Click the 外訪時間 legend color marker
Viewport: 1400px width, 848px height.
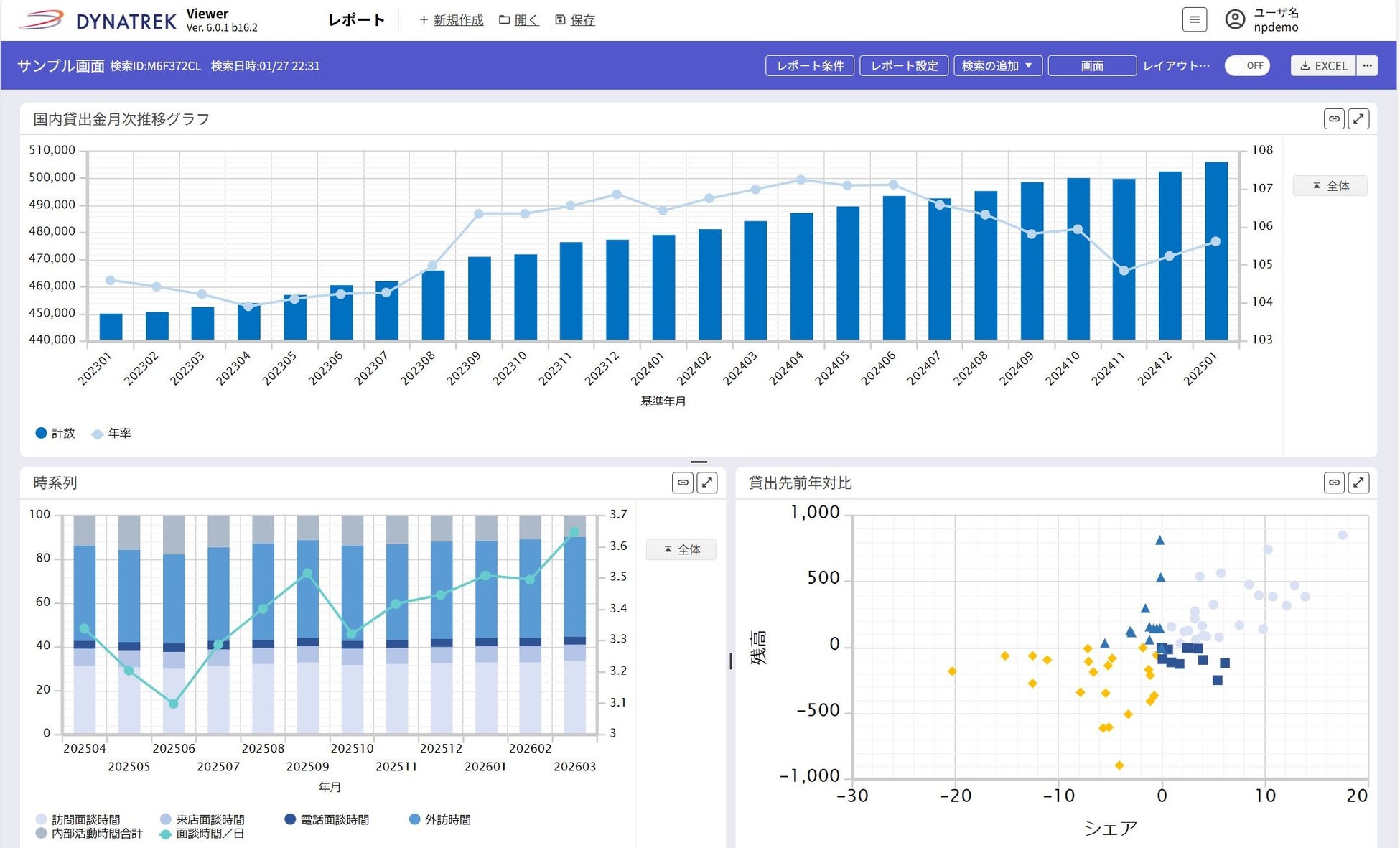click(x=414, y=819)
